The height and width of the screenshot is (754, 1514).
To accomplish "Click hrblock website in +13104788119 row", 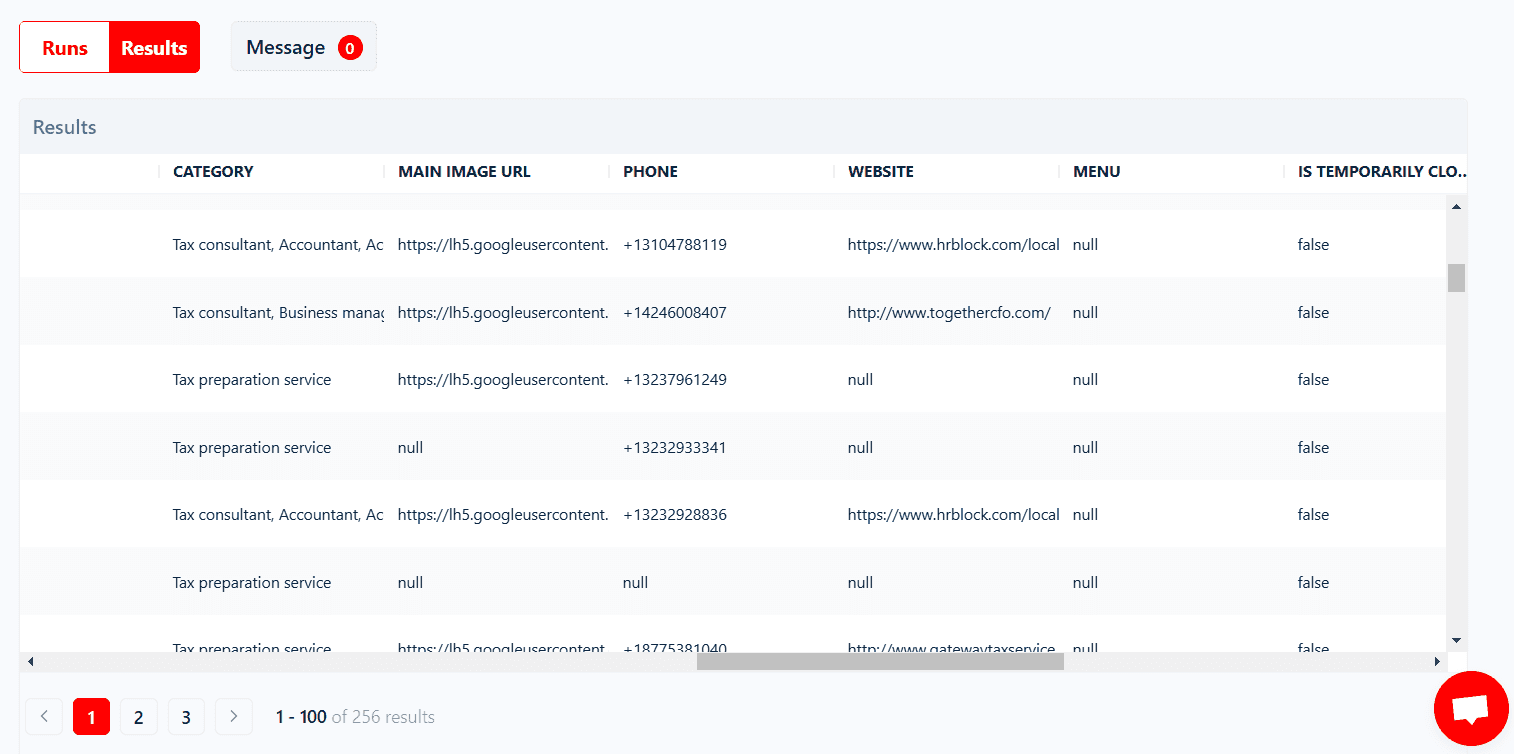I will [x=953, y=245].
